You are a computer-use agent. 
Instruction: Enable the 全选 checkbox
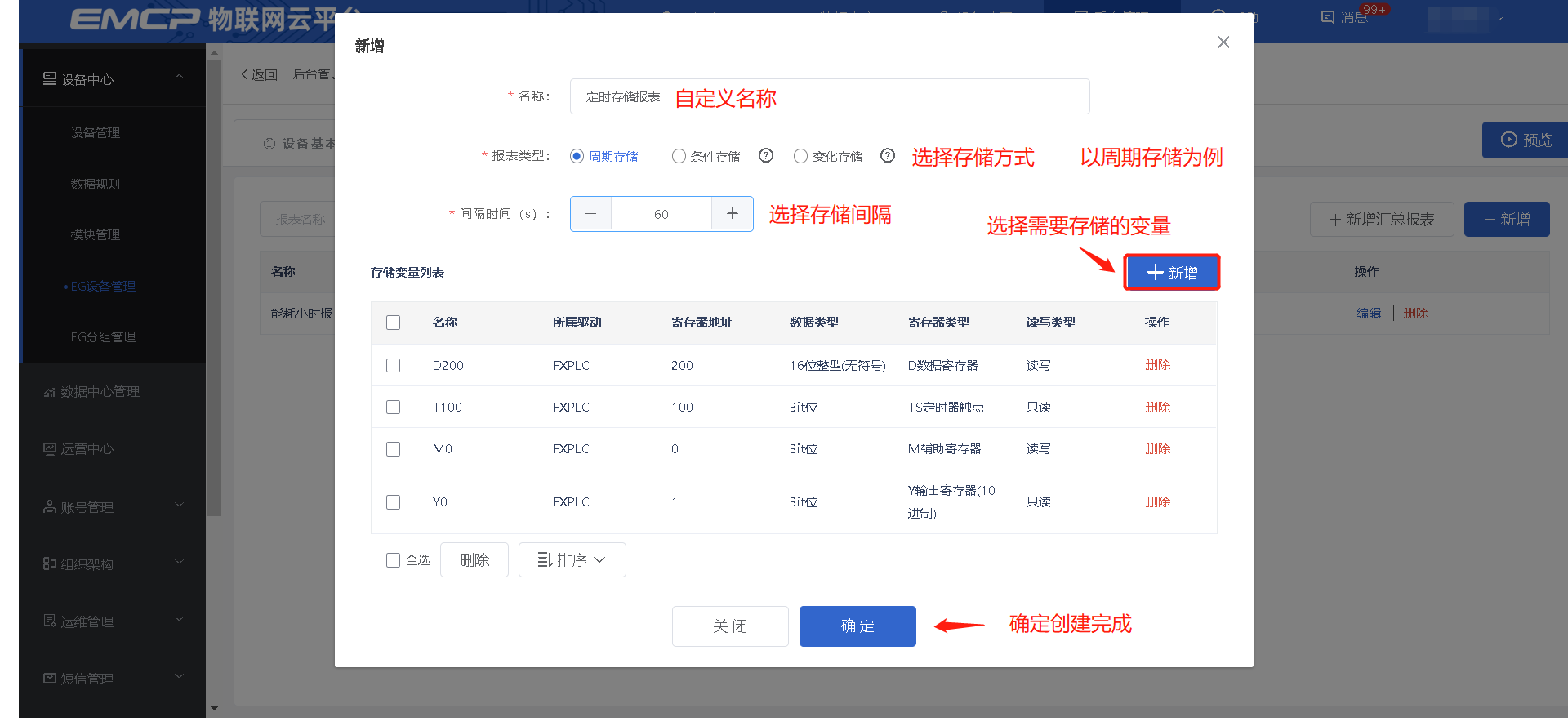click(x=393, y=560)
